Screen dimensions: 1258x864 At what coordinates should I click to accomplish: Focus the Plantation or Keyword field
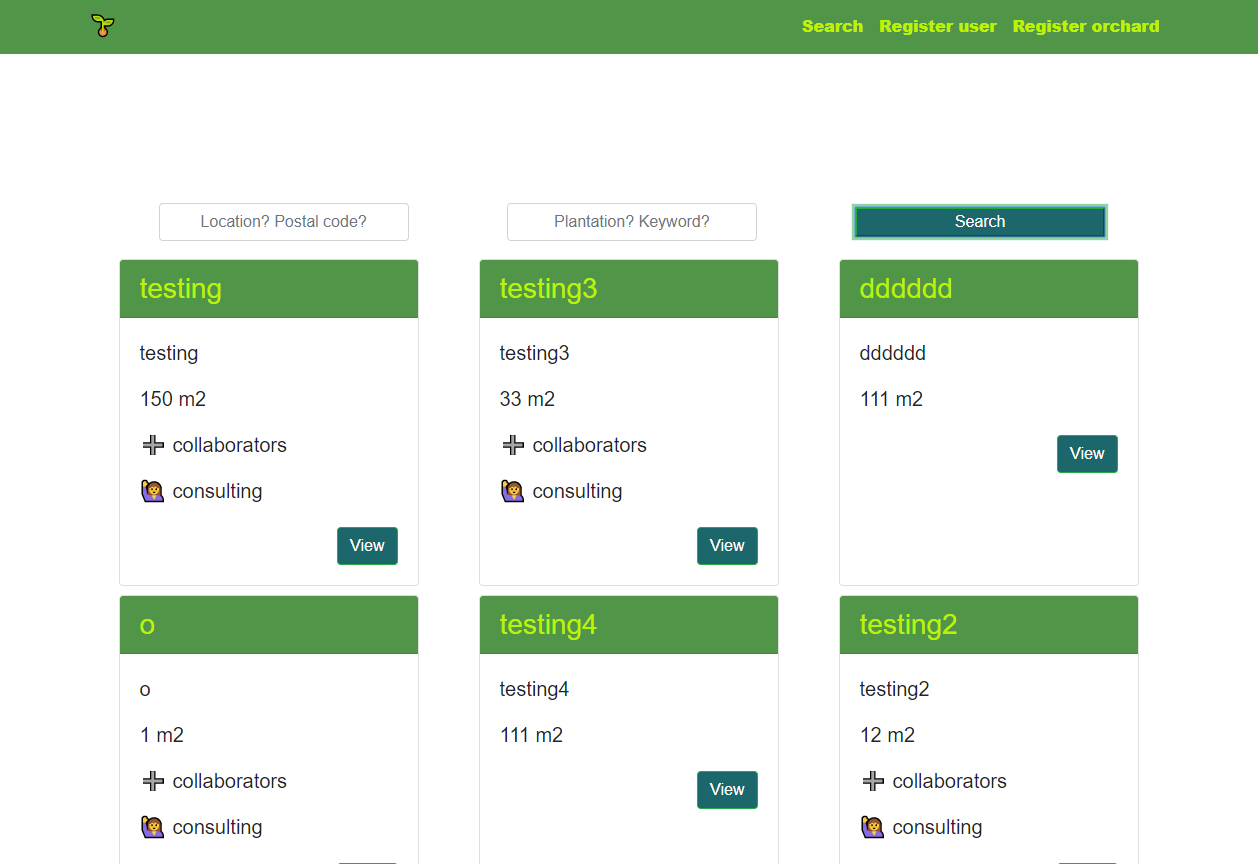click(632, 222)
